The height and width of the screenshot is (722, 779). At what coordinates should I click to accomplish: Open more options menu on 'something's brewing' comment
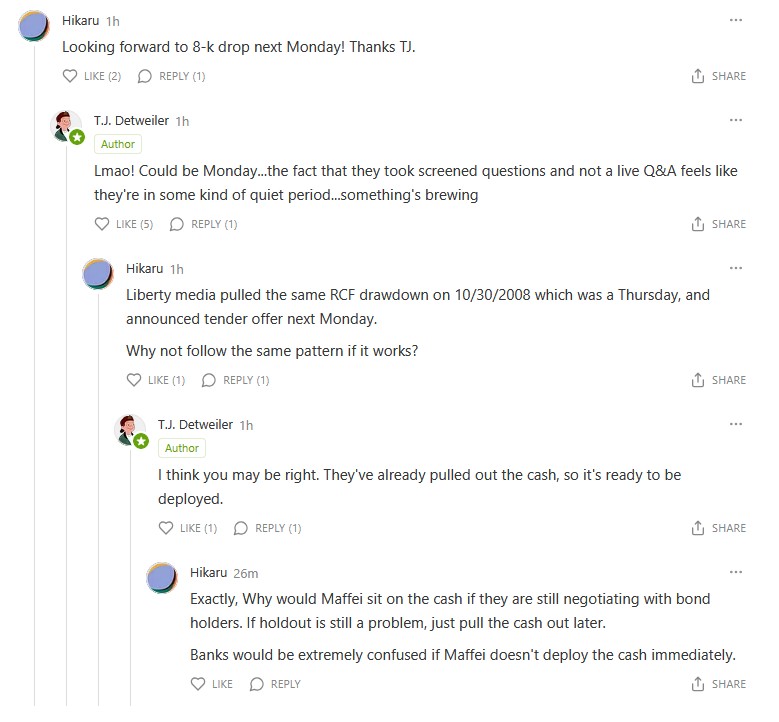click(736, 120)
